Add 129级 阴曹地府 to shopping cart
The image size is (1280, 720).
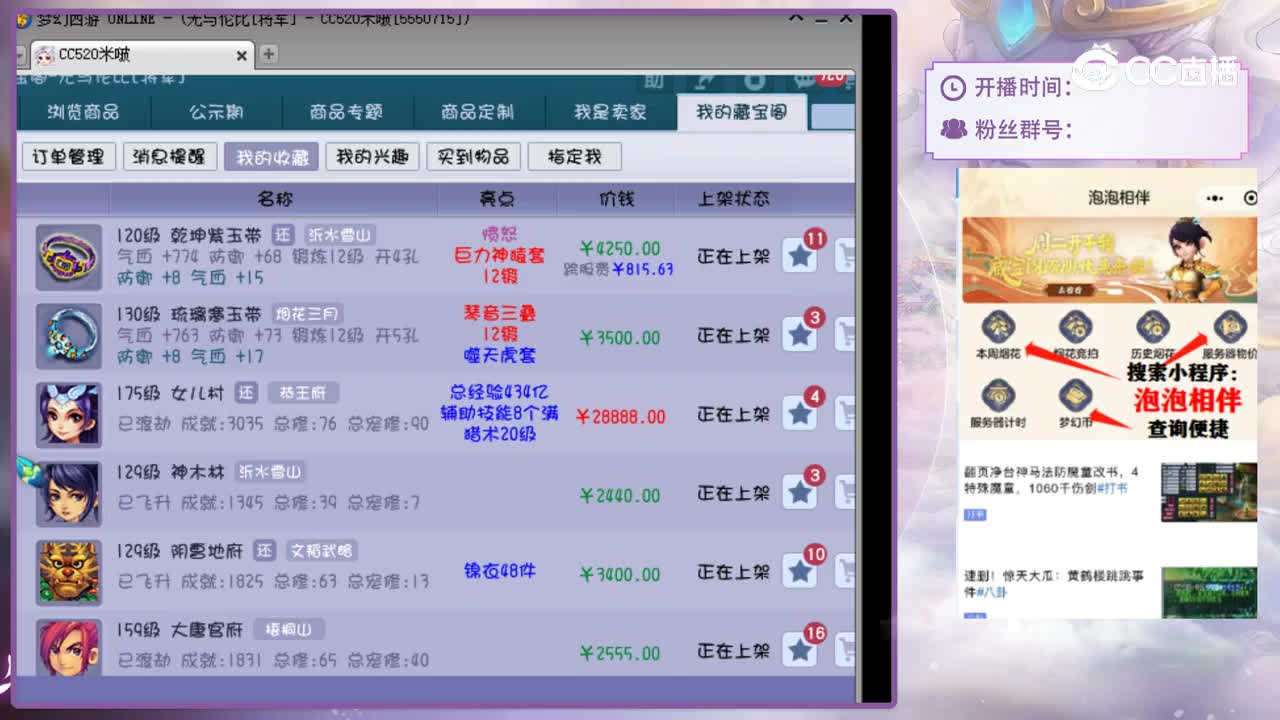click(845, 571)
